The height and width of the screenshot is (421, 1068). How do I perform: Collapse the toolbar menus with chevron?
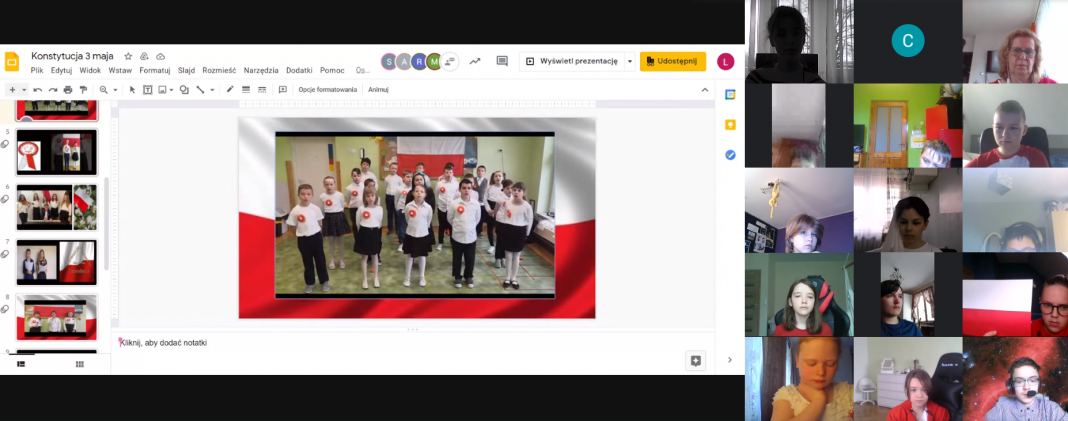pos(704,90)
